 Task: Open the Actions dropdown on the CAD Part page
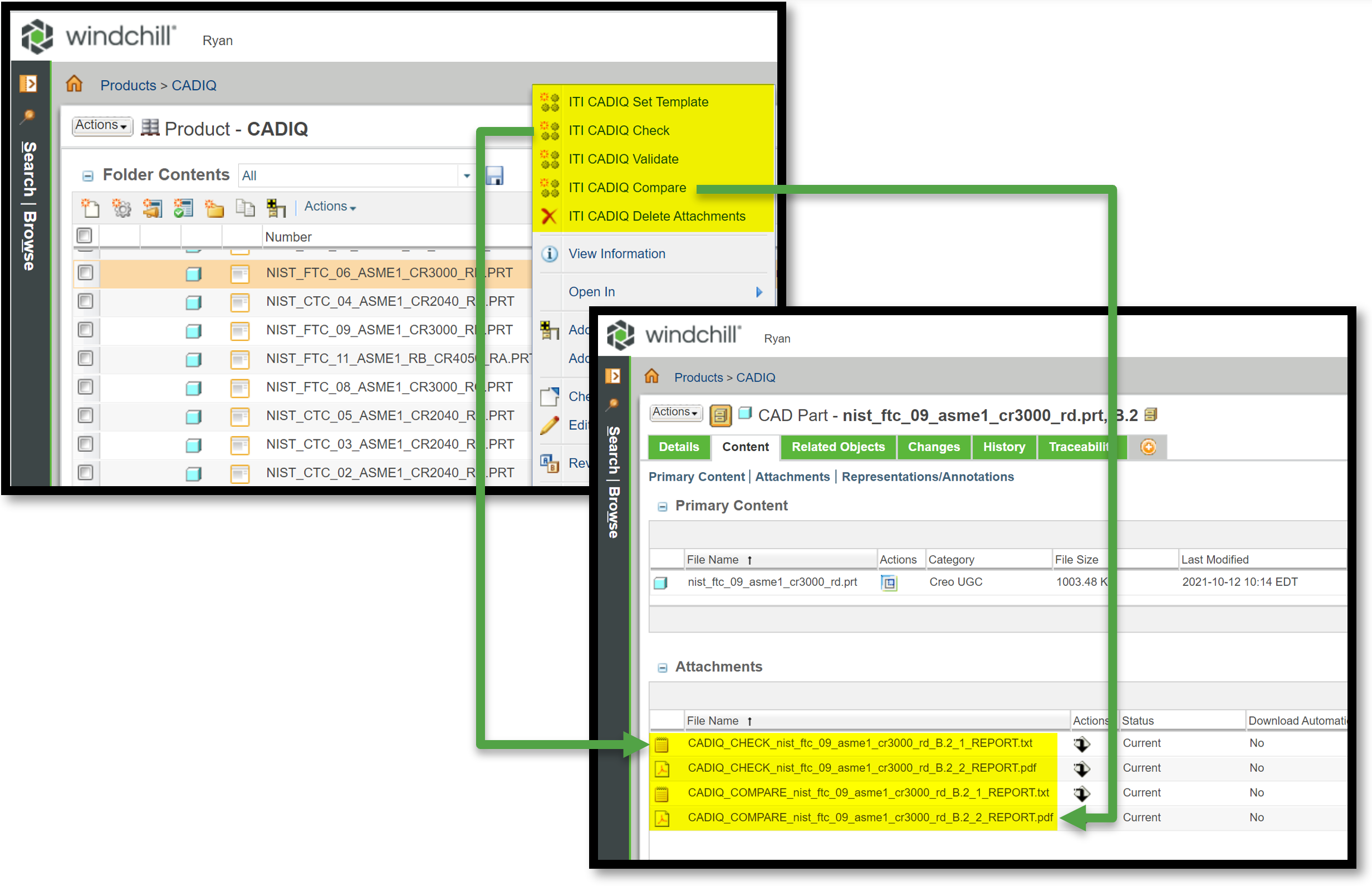(x=675, y=413)
